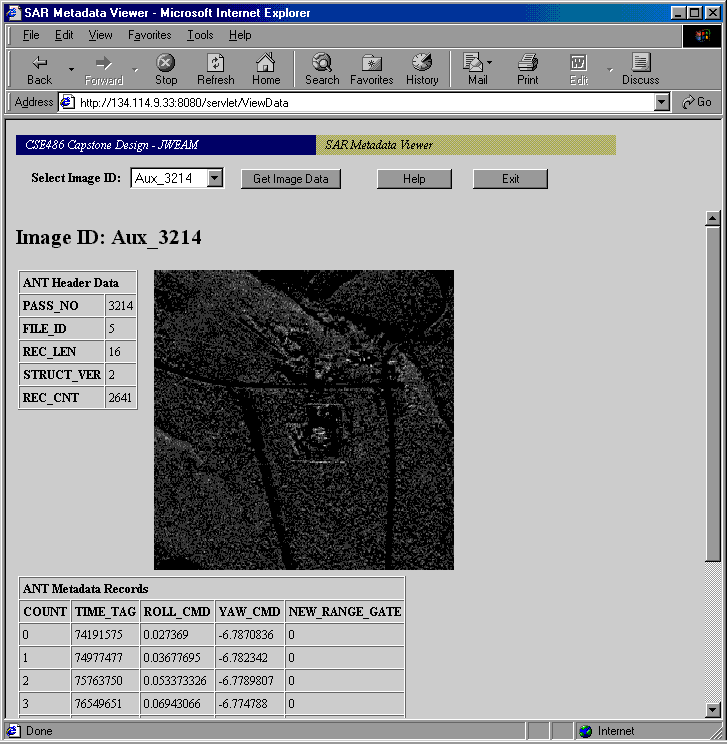727x744 pixels.
Task: Expand the Address bar URL dropdown
Action: [x=662, y=102]
